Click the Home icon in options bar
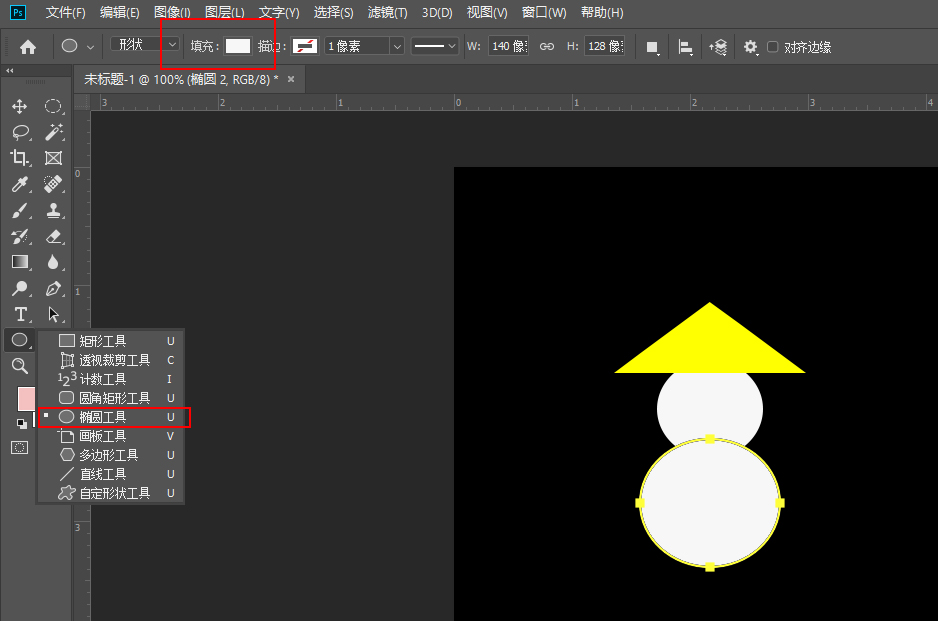938x621 pixels. point(28,46)
